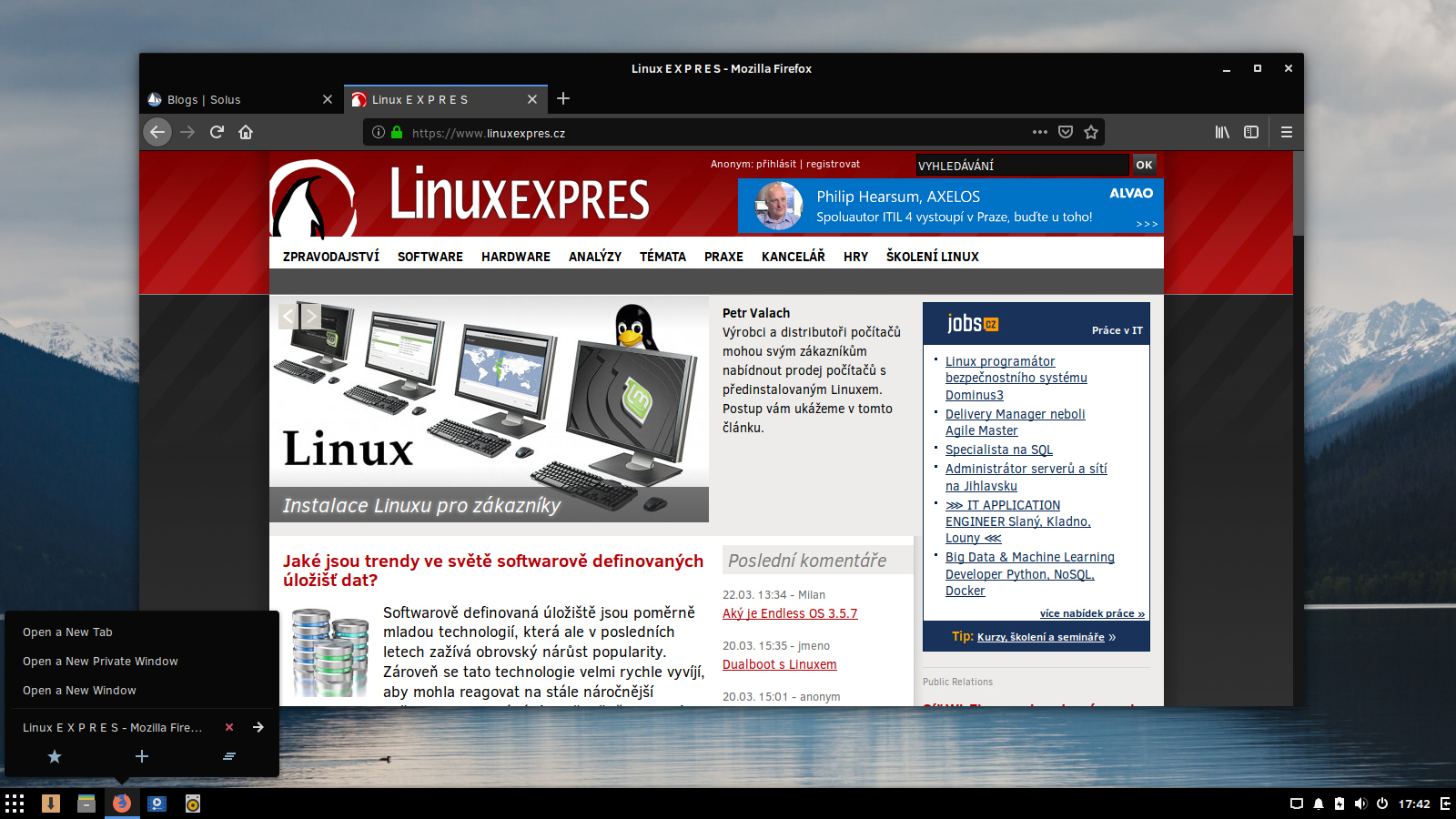
Task: Click the jobs.cz logo
Action: tap(973, 323)
